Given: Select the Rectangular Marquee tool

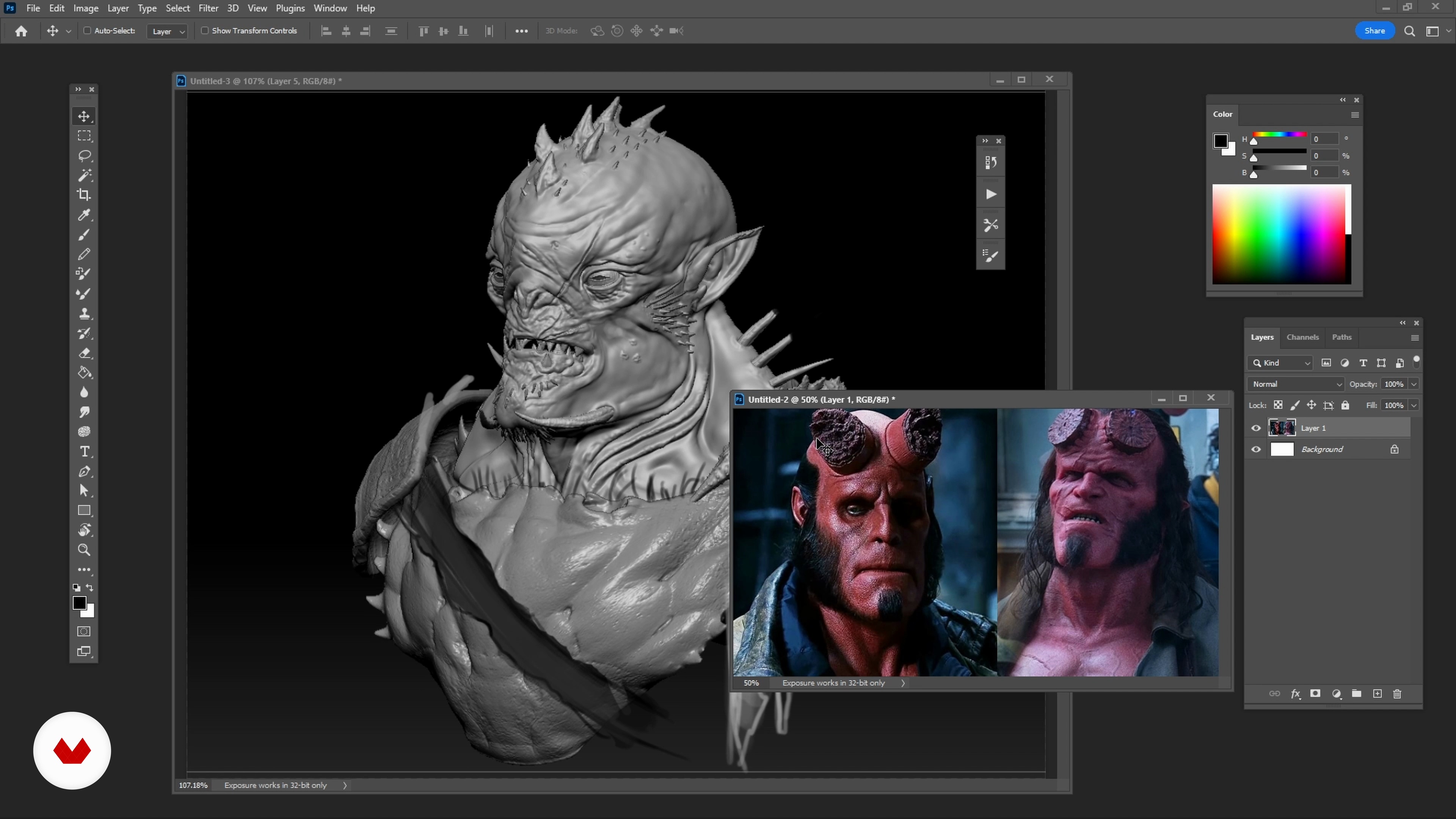Looking at the screenshot, I should 84,136.
